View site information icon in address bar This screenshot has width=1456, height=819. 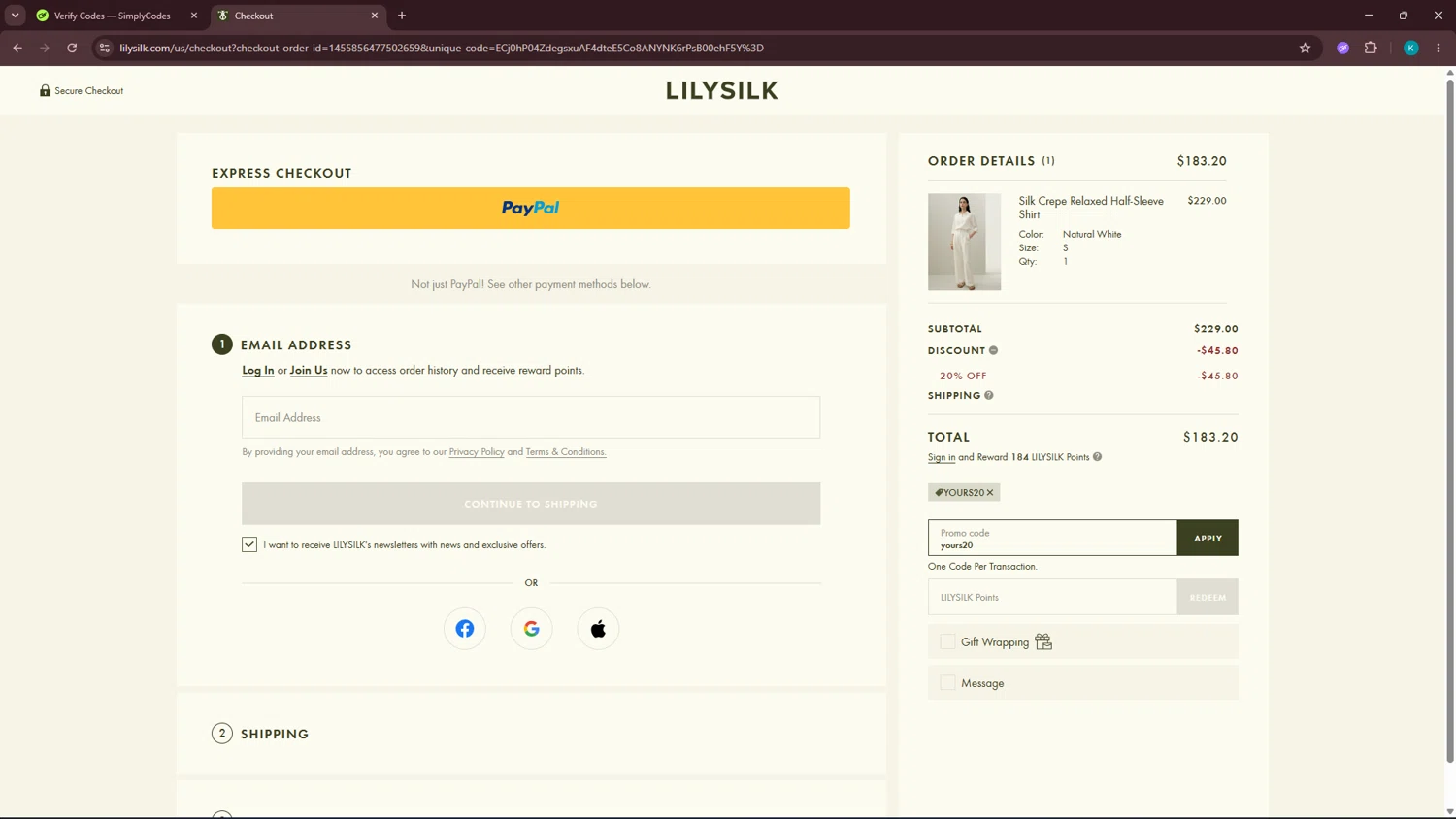105,48
